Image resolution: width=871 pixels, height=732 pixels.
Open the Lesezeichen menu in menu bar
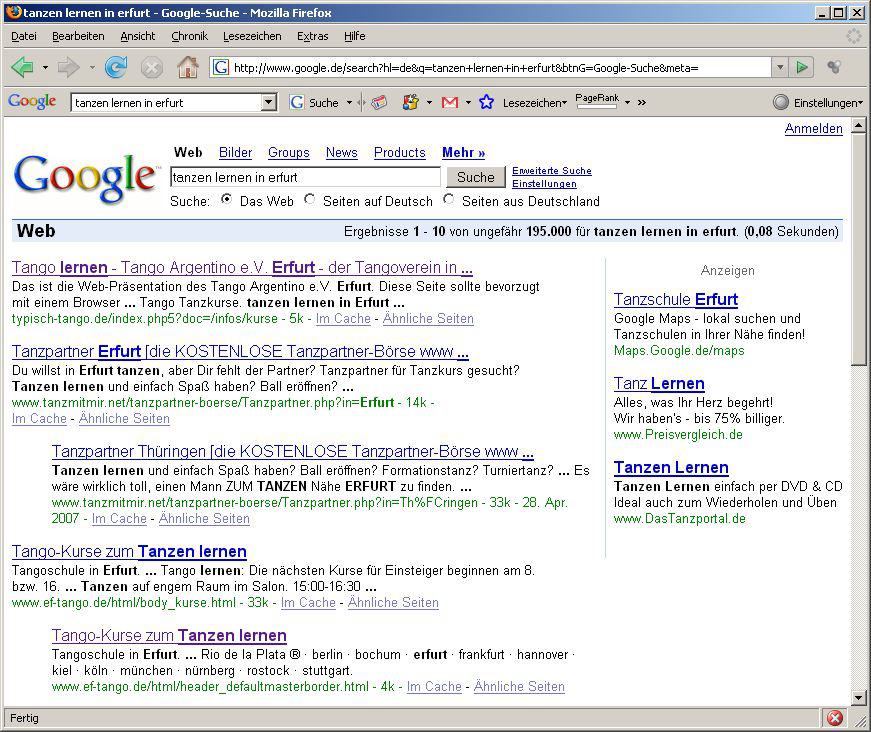(x=252, y=36)
